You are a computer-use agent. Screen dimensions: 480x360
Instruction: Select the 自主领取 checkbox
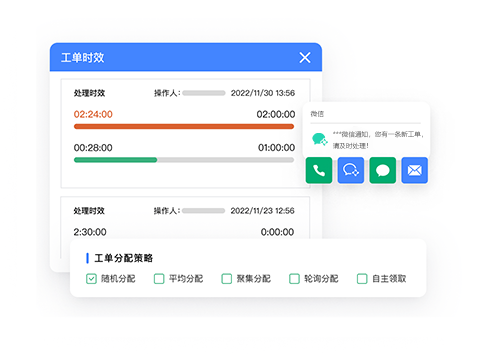pos(362,279)
